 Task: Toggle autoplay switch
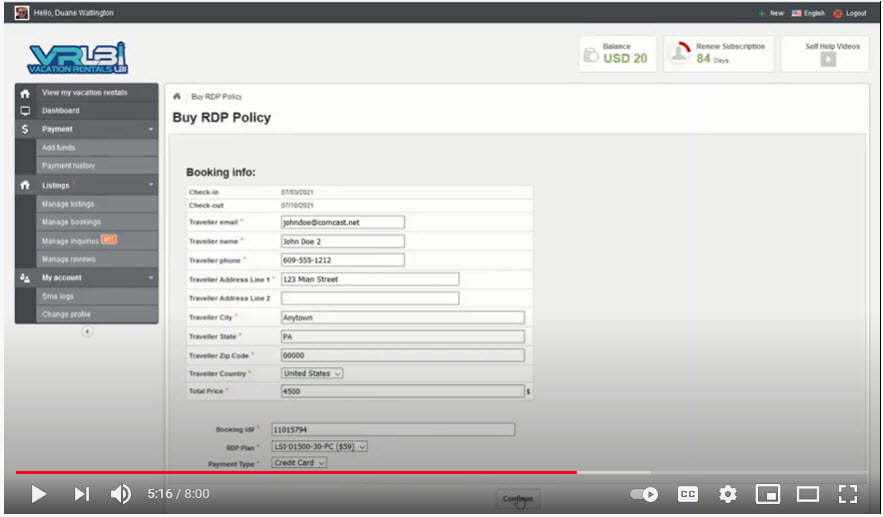point(644,494)
